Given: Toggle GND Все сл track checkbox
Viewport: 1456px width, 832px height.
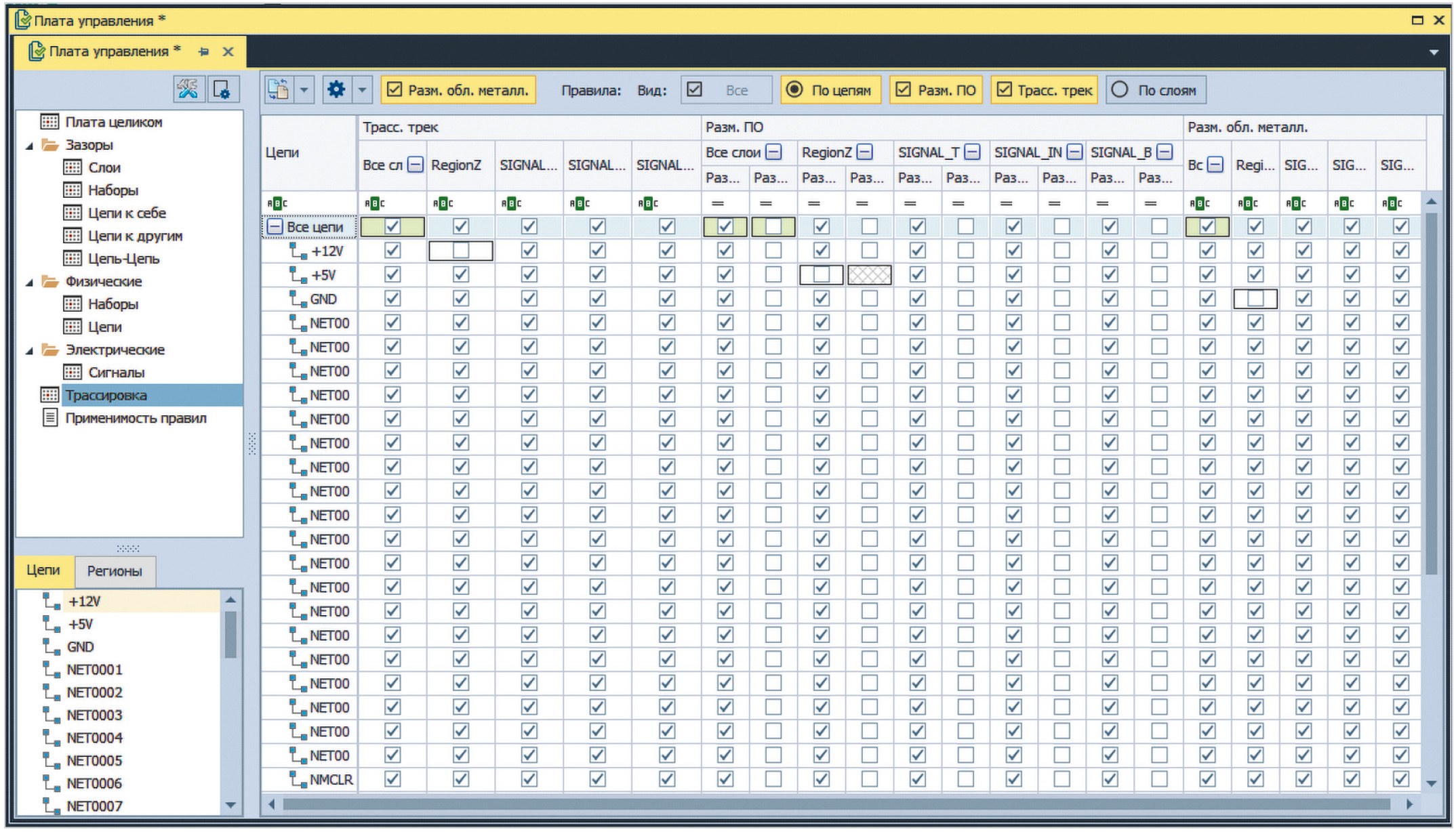Looking at the screenshot, I should click(x=392, y=299).
